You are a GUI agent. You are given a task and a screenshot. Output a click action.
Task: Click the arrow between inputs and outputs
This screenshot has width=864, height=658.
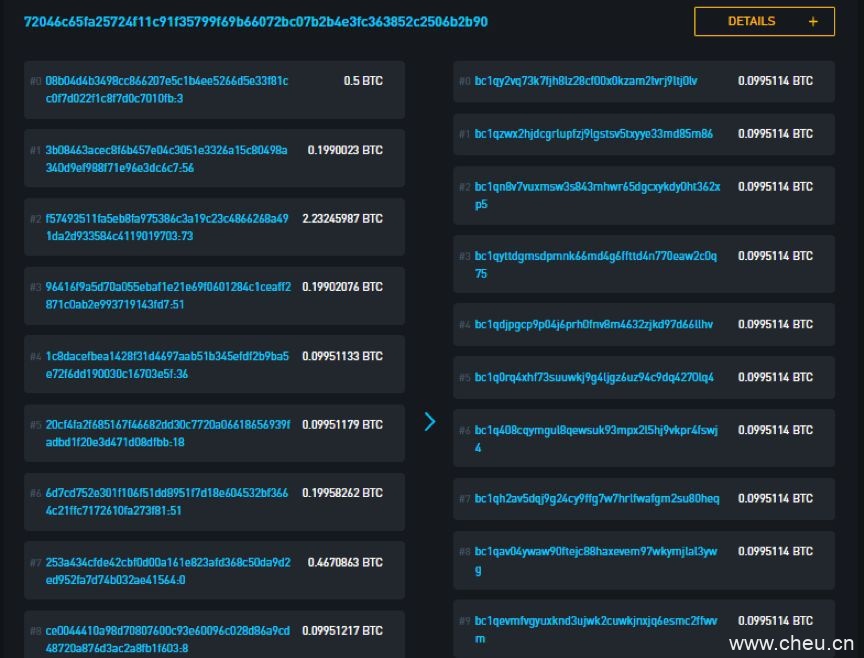[x=430, y=421]
